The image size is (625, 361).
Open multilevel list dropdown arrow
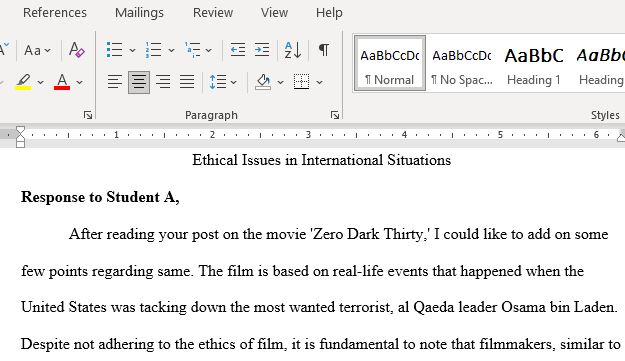click(208, 51)
